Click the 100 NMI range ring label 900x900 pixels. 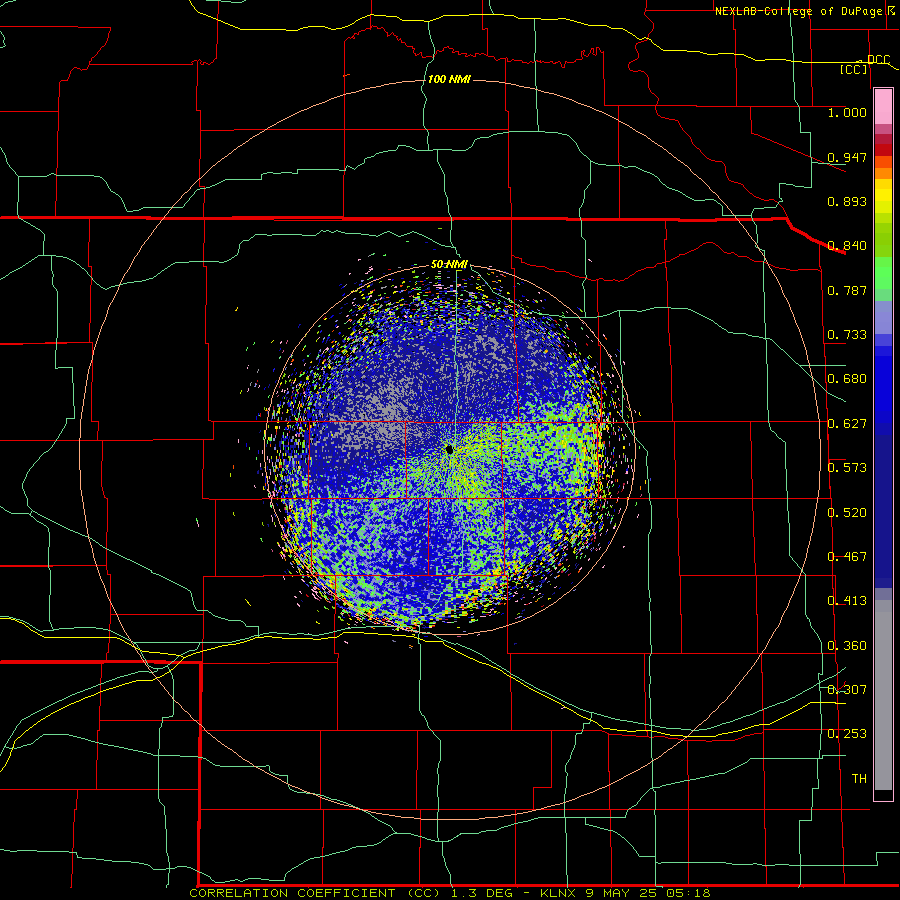click(x=449, y=79)
